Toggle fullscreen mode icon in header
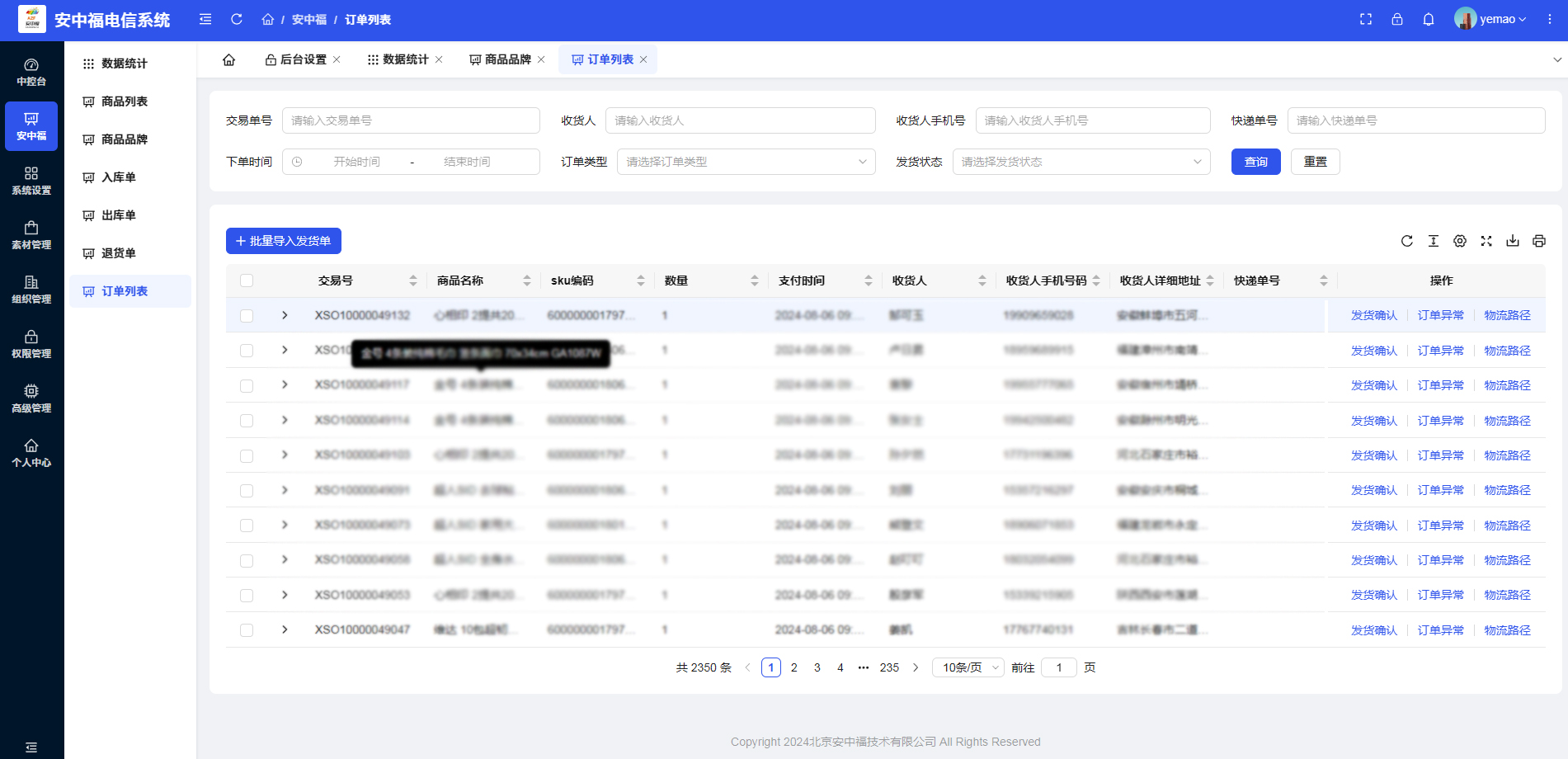 1366,19
